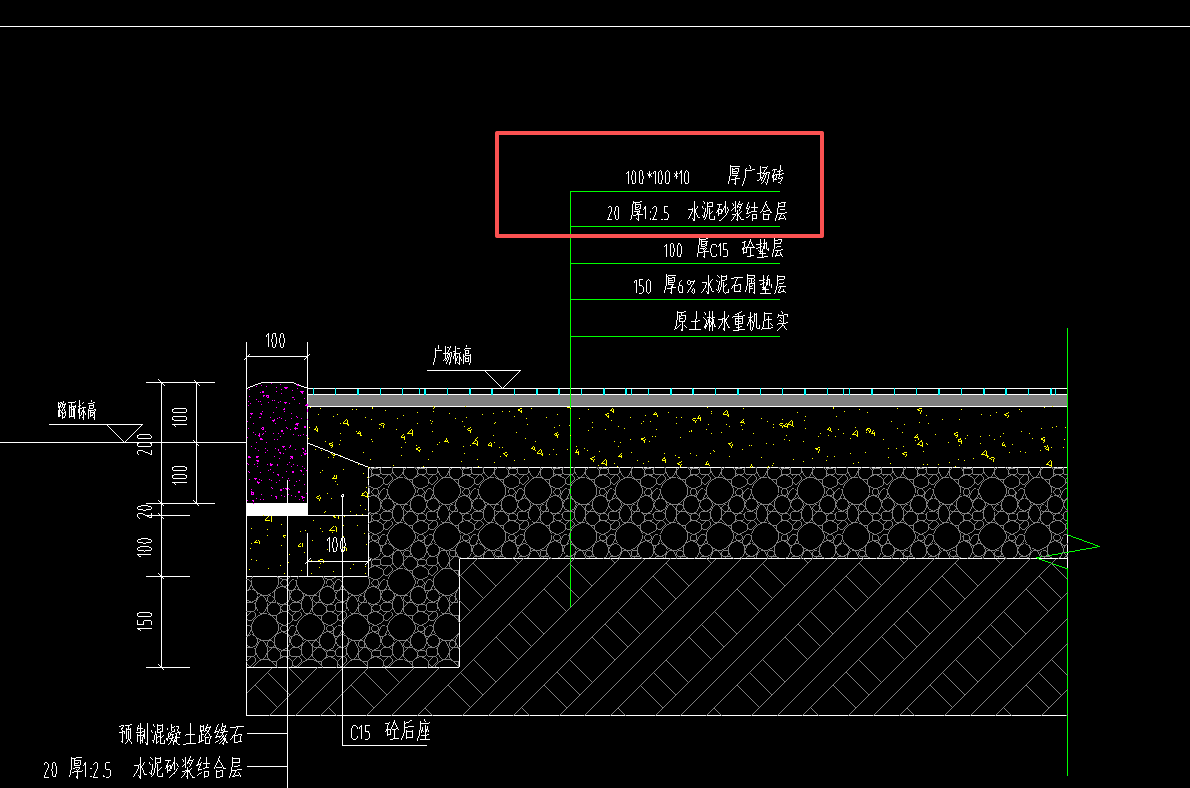The height and width of the screenshot is (788, 1190).
Task: Click the 广场标高 elevation triangle marker
Action: coord(502,379)
